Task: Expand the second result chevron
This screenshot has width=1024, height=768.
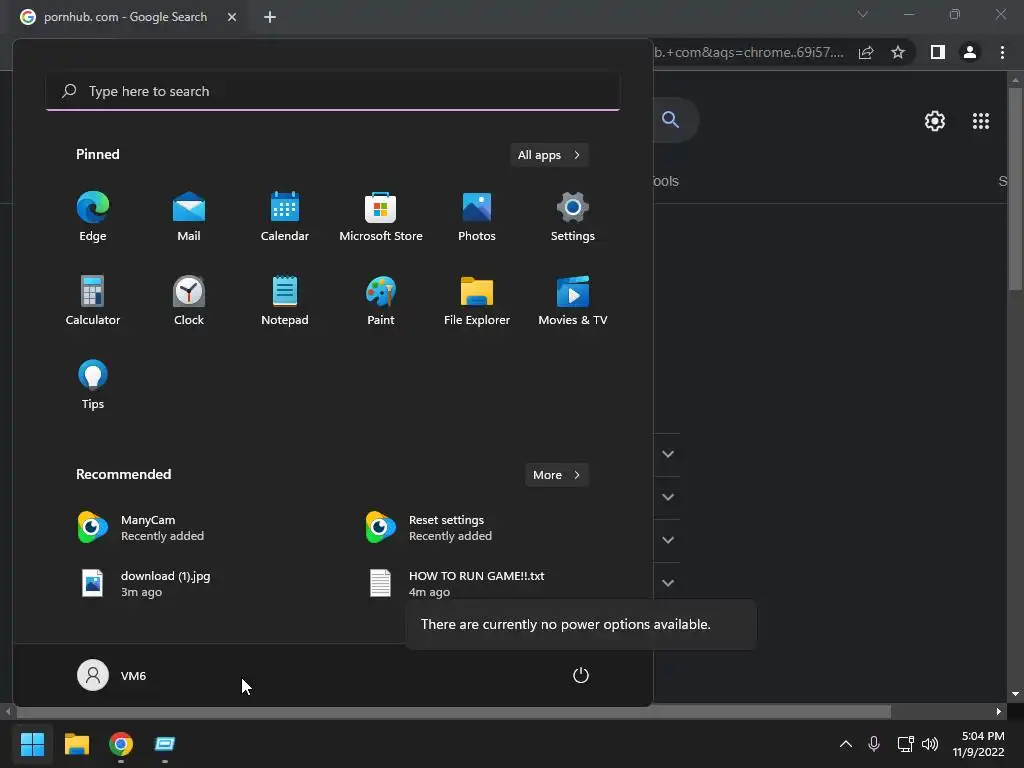Action: pyautogui.click(x=668, y=497)
